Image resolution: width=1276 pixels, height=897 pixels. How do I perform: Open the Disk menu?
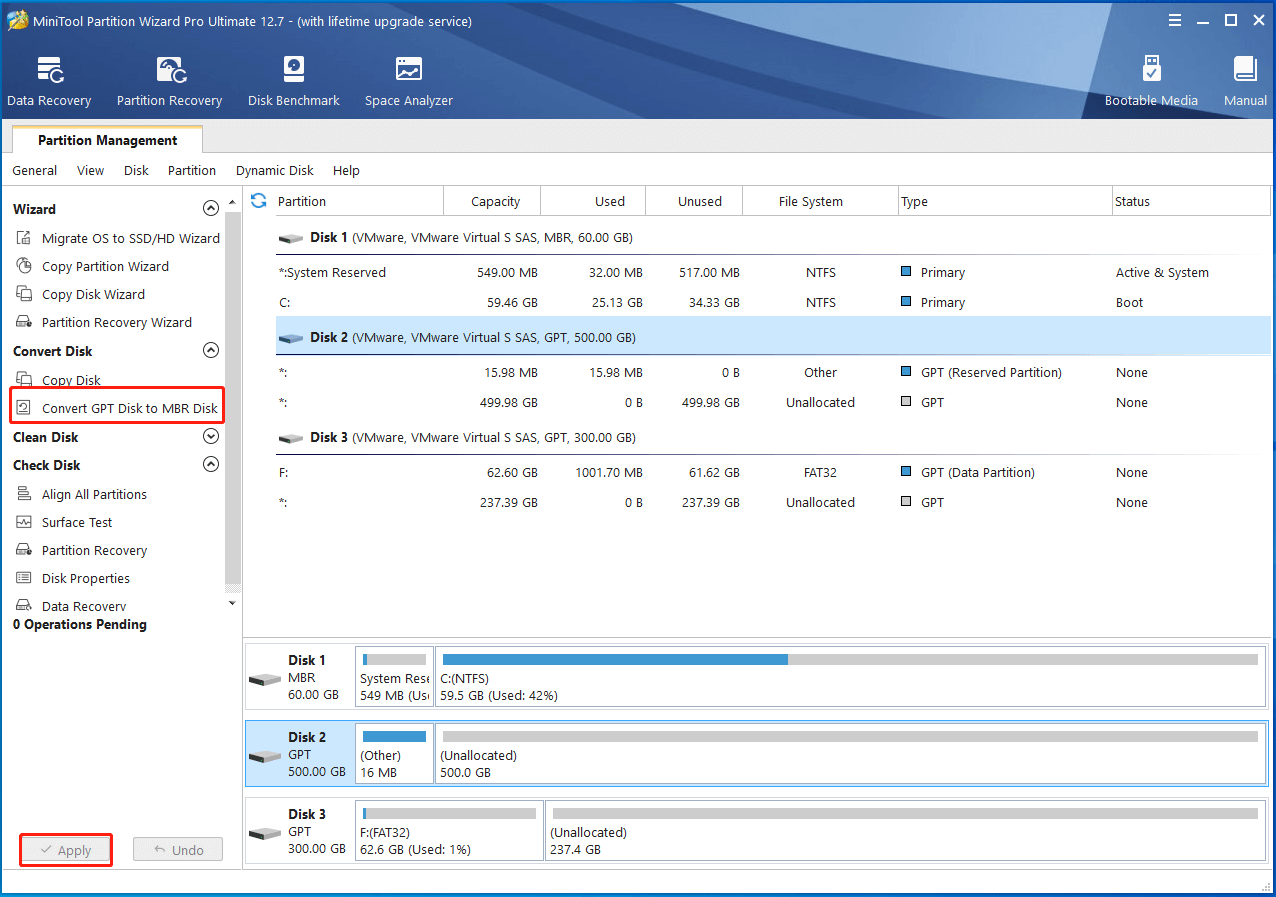point(136,170)
